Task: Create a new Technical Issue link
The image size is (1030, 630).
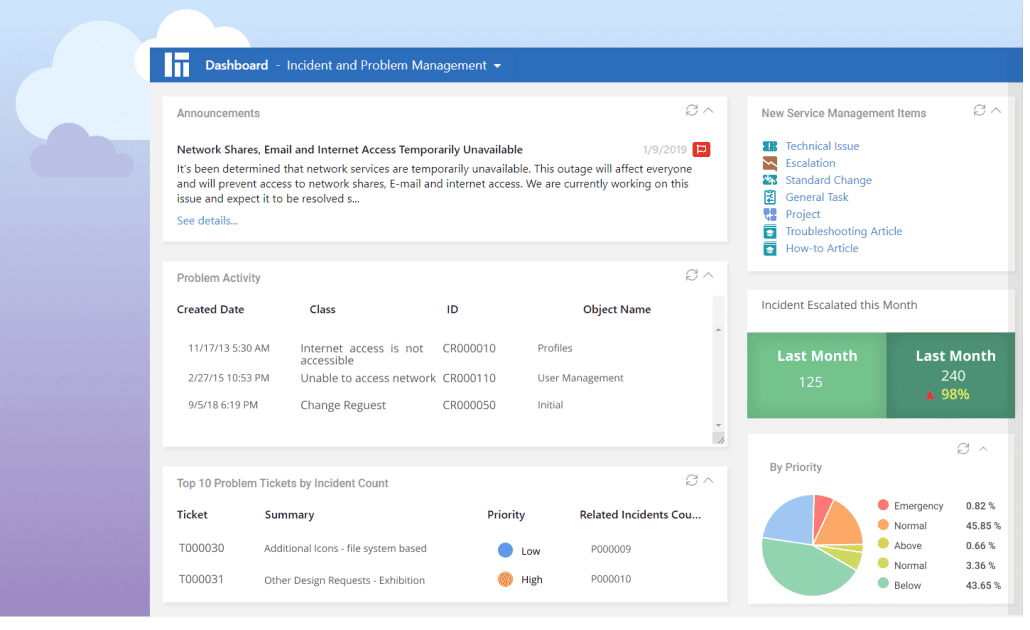Action: click(x=822, y=146)
